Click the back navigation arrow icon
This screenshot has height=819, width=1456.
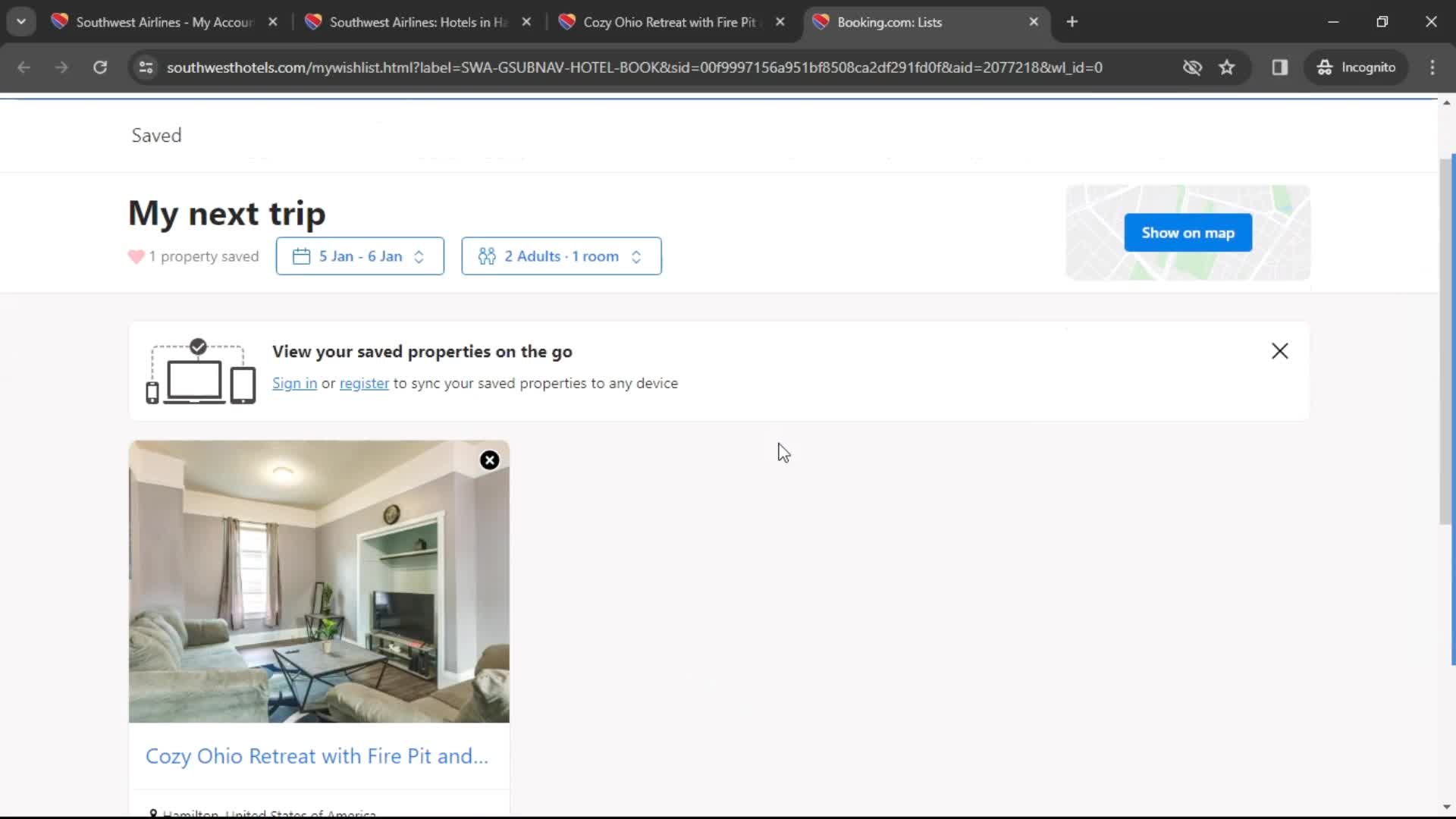pyautogui.click(x=25, y=67)
